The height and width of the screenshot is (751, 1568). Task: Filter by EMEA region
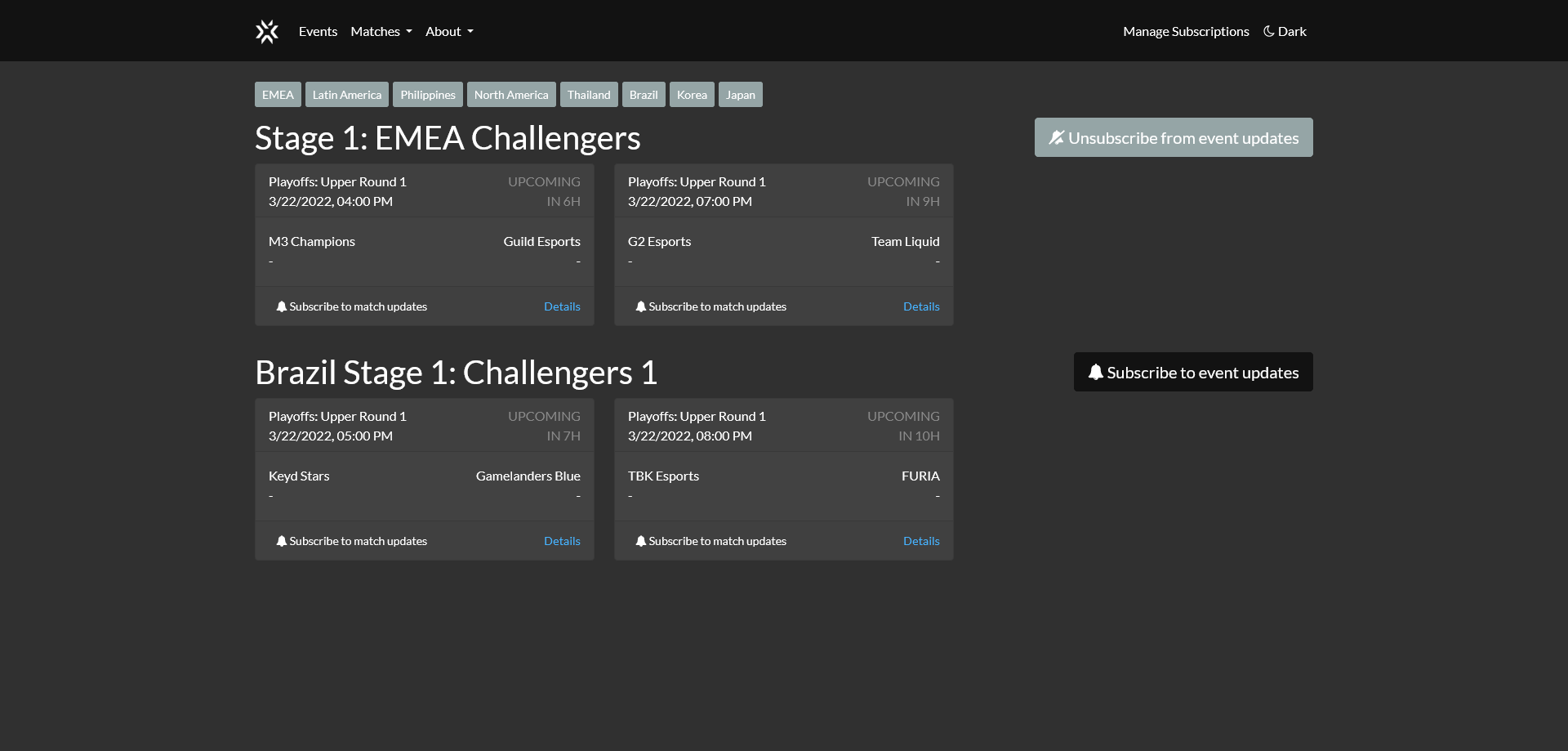(x=278, y=95)
